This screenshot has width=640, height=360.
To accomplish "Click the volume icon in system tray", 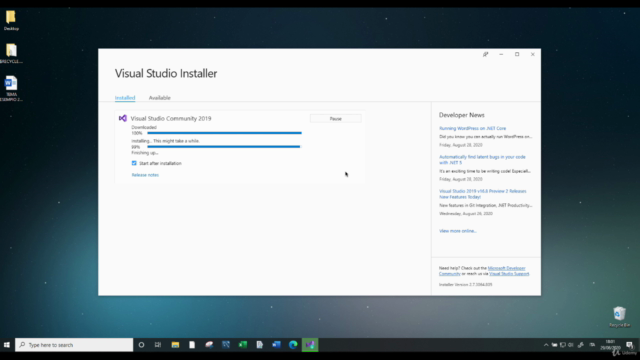I will pyautogui.click(x=571, y=345).
